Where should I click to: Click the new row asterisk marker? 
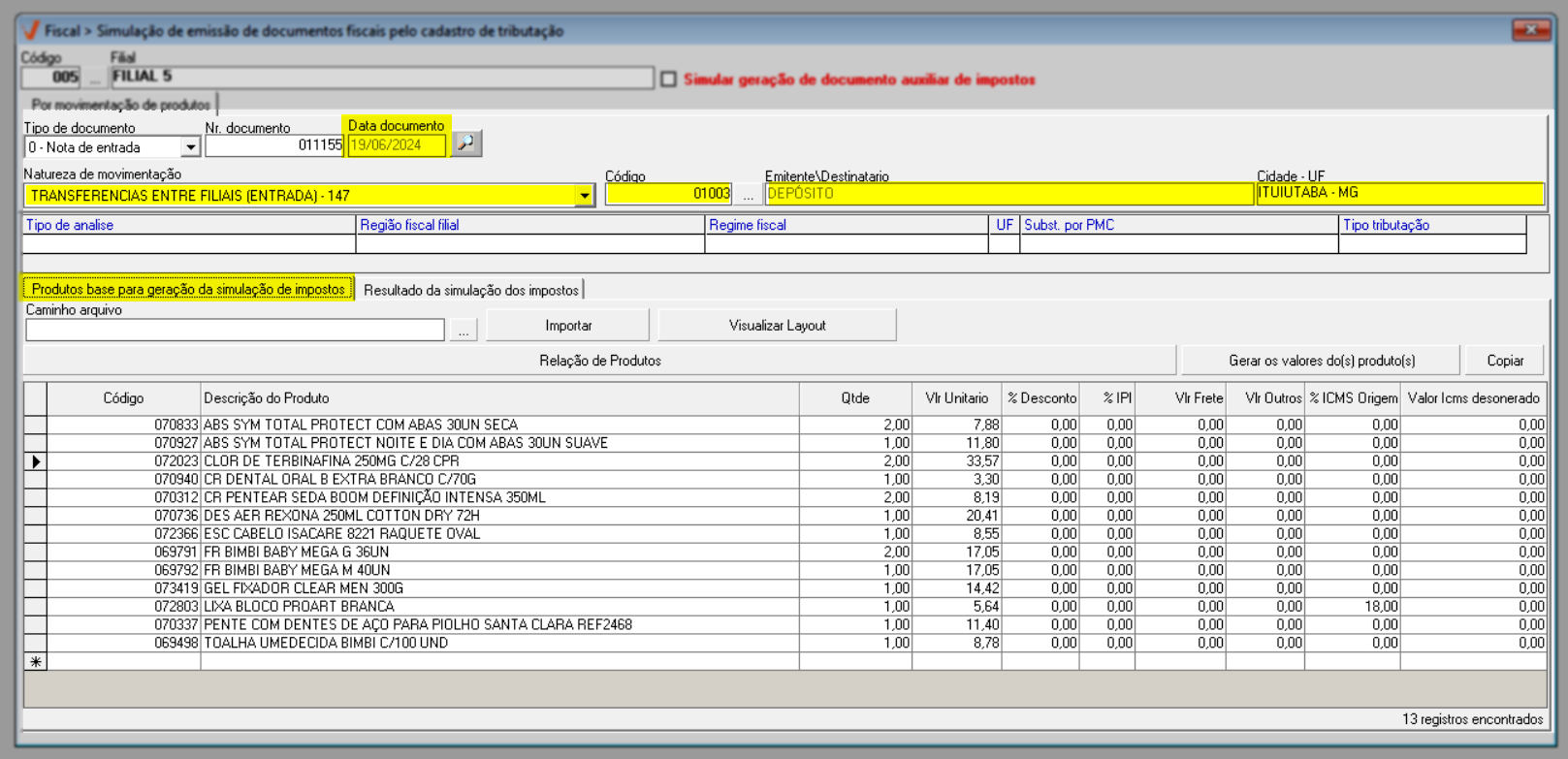(x=36, y=662)
